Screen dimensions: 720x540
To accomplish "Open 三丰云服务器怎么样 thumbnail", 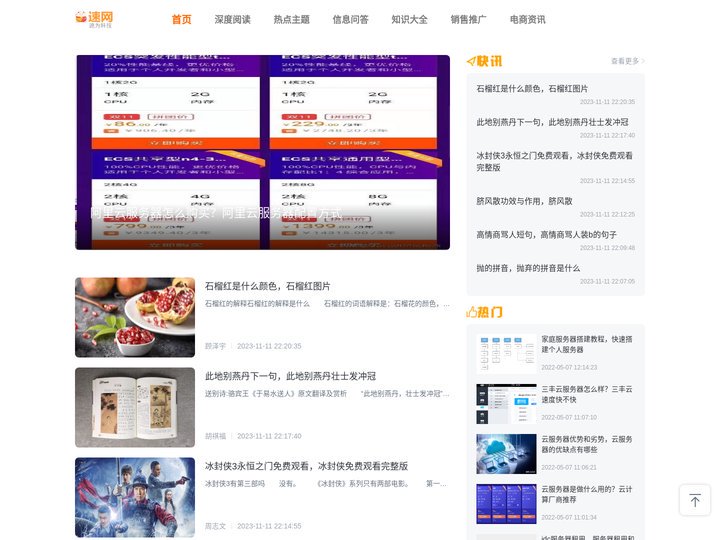I will coord(506,404).
